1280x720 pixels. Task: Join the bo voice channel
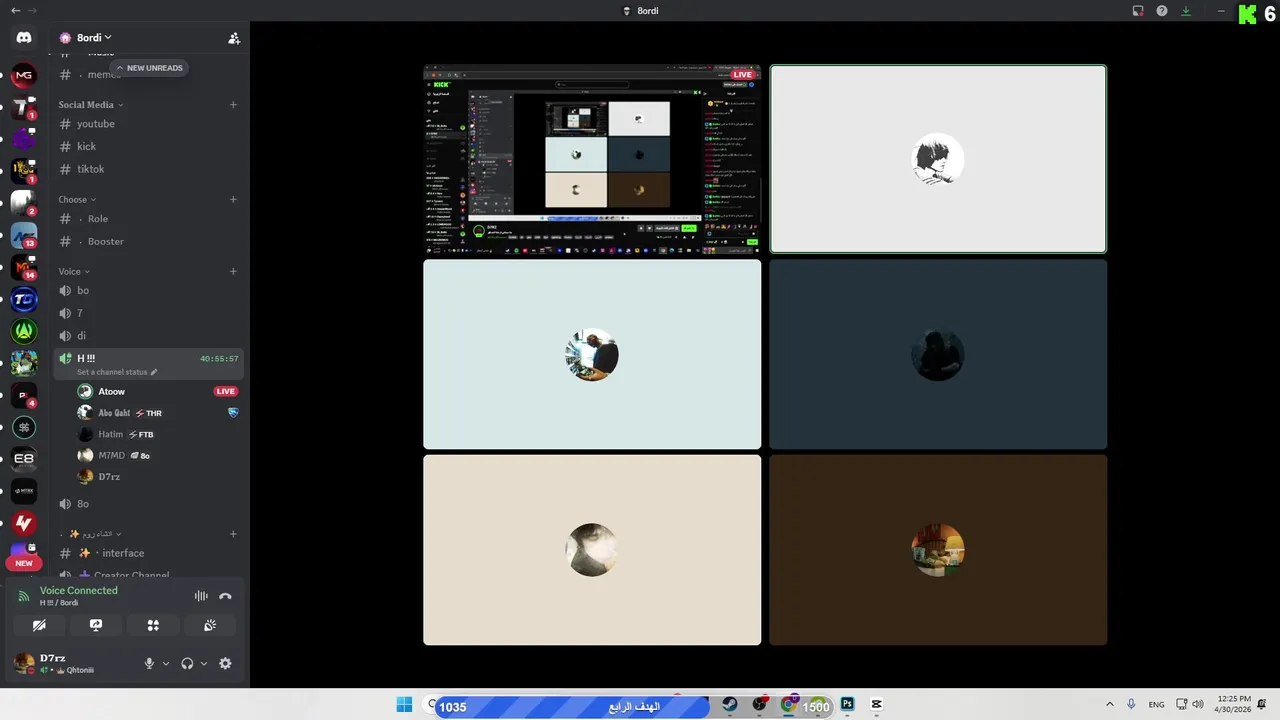[x=148, y=290]
